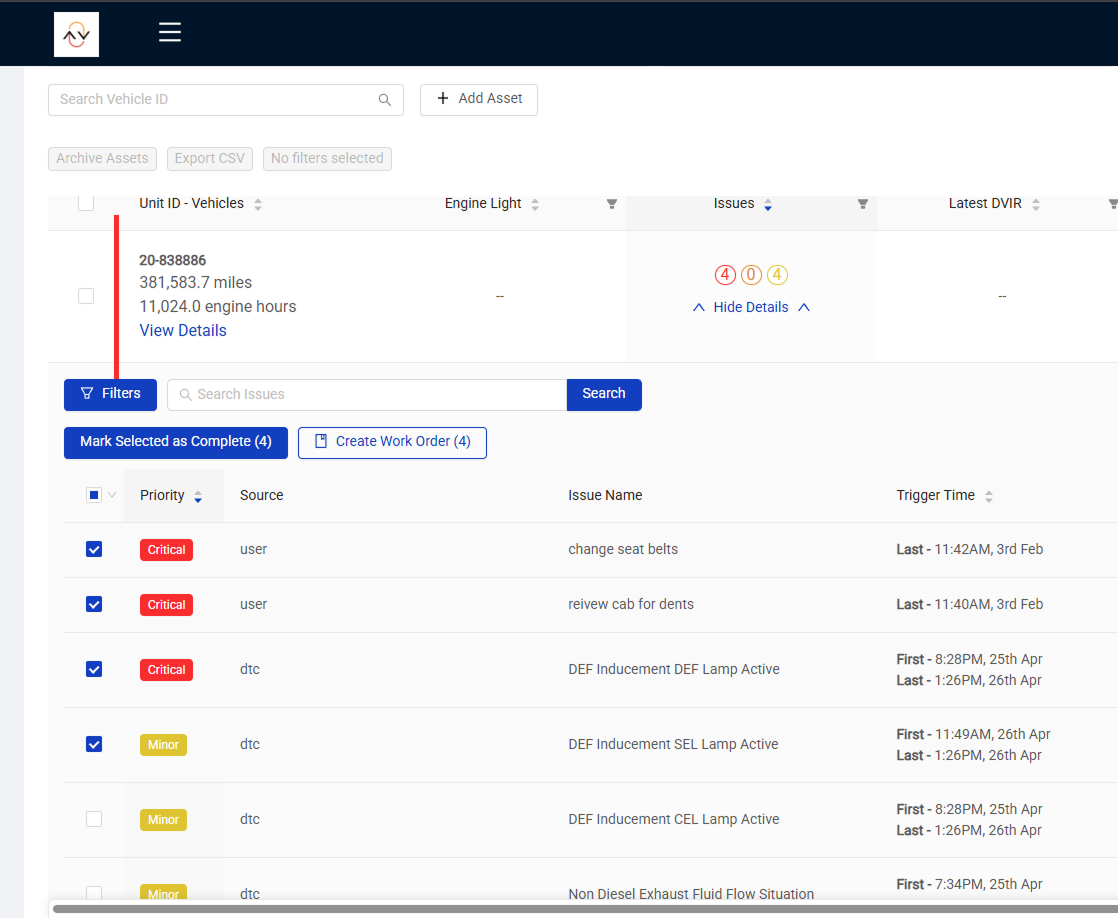Click the blue Search button
This screenshot has width=1118, height=918.
coord(604,394)
